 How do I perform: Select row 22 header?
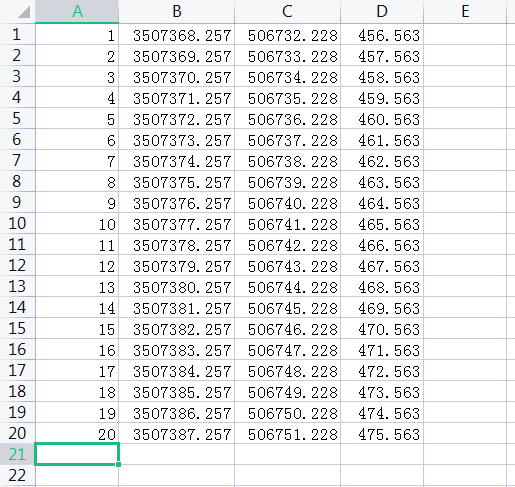pyautogui.click(x=17, y=475)
